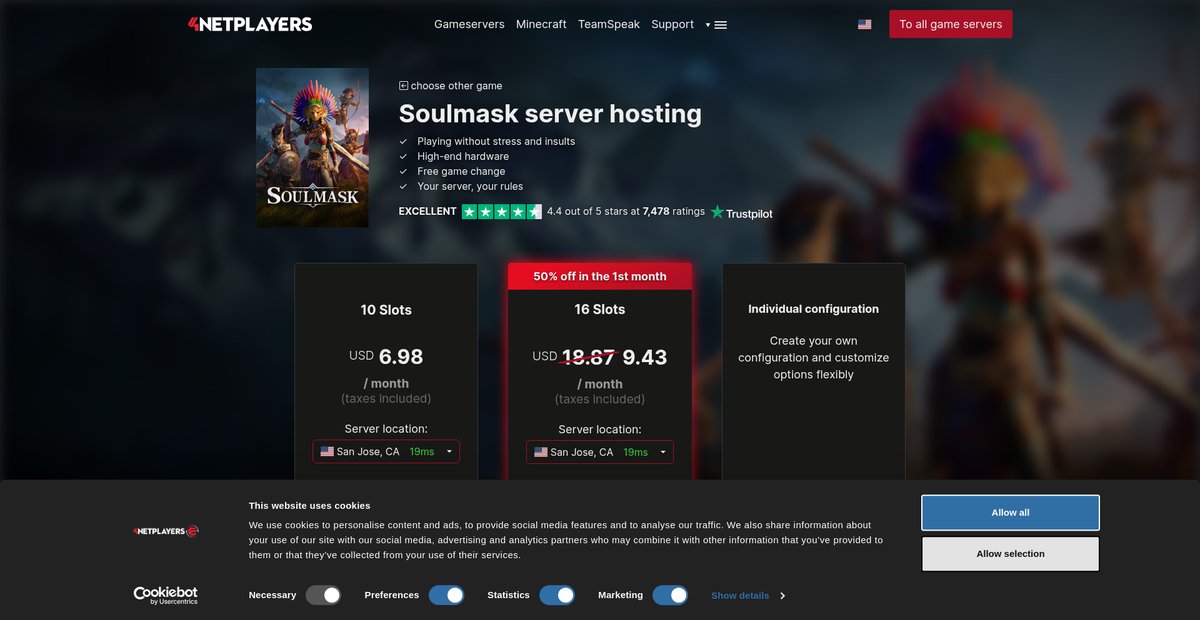Click the Soulmask game cover image
This screenshot has height=620, width=1200.
click(x=312, y=147)
